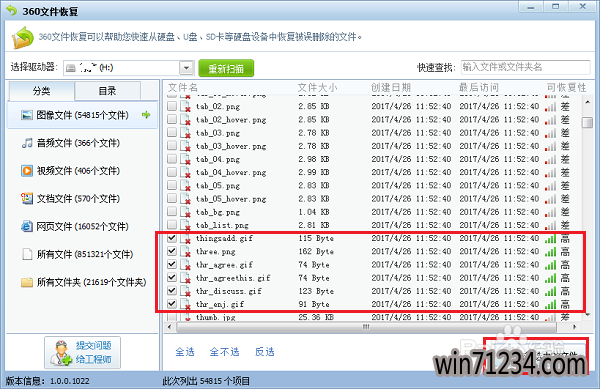This screenshot has height=389, width=600.
Task: Click the 提交问题给工程师 button
Action: coord(82,352)
